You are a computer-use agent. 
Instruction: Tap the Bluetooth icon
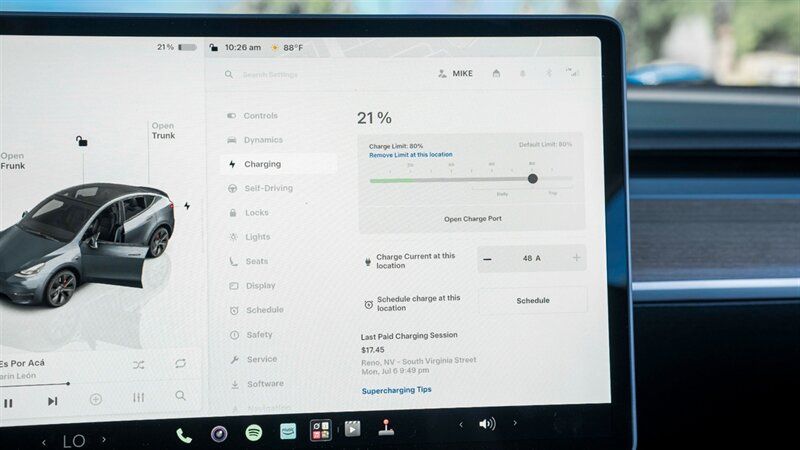pyautogui.click(x=549, y=73)
